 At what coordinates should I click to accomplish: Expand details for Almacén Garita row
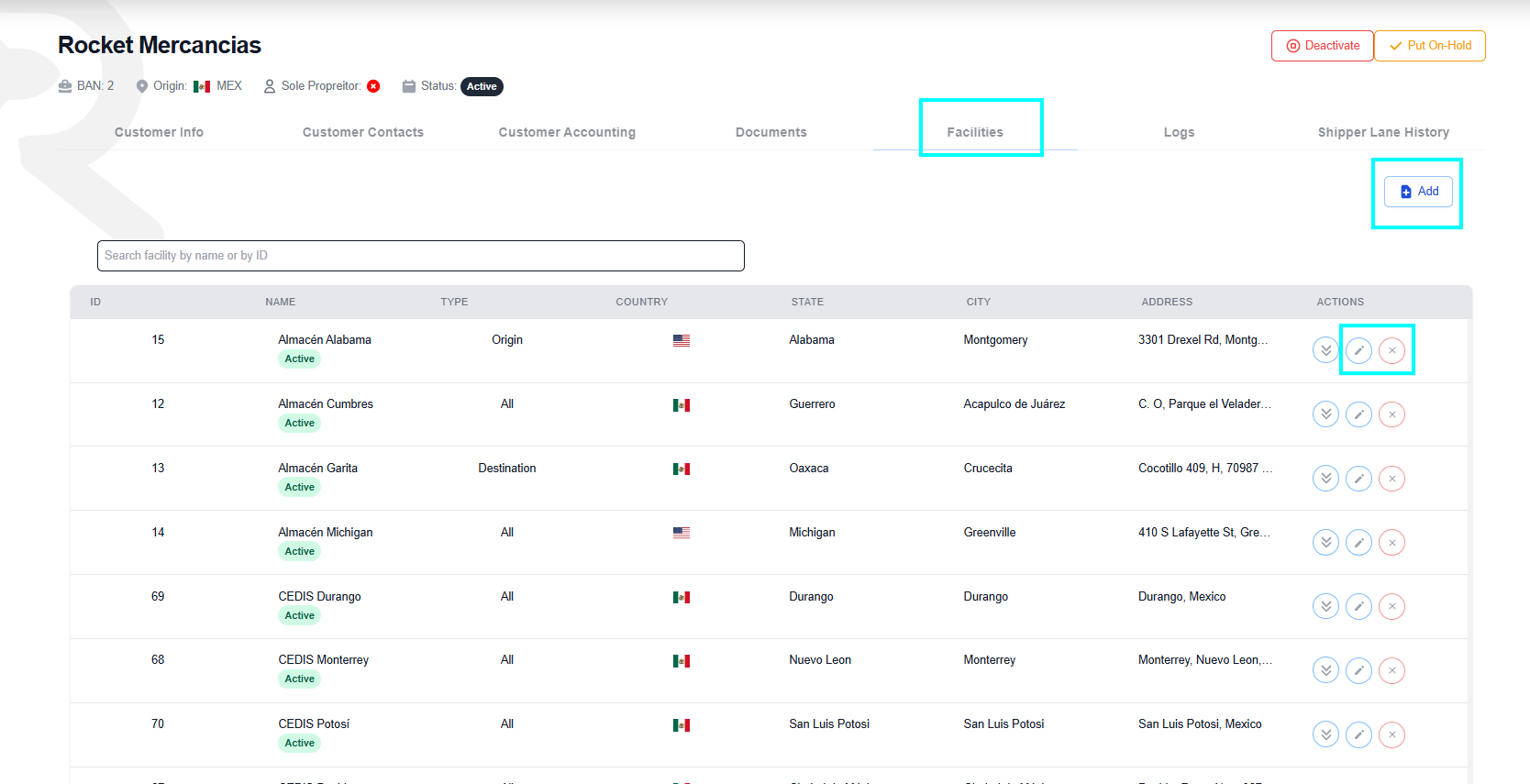(x=1325, y=479)
